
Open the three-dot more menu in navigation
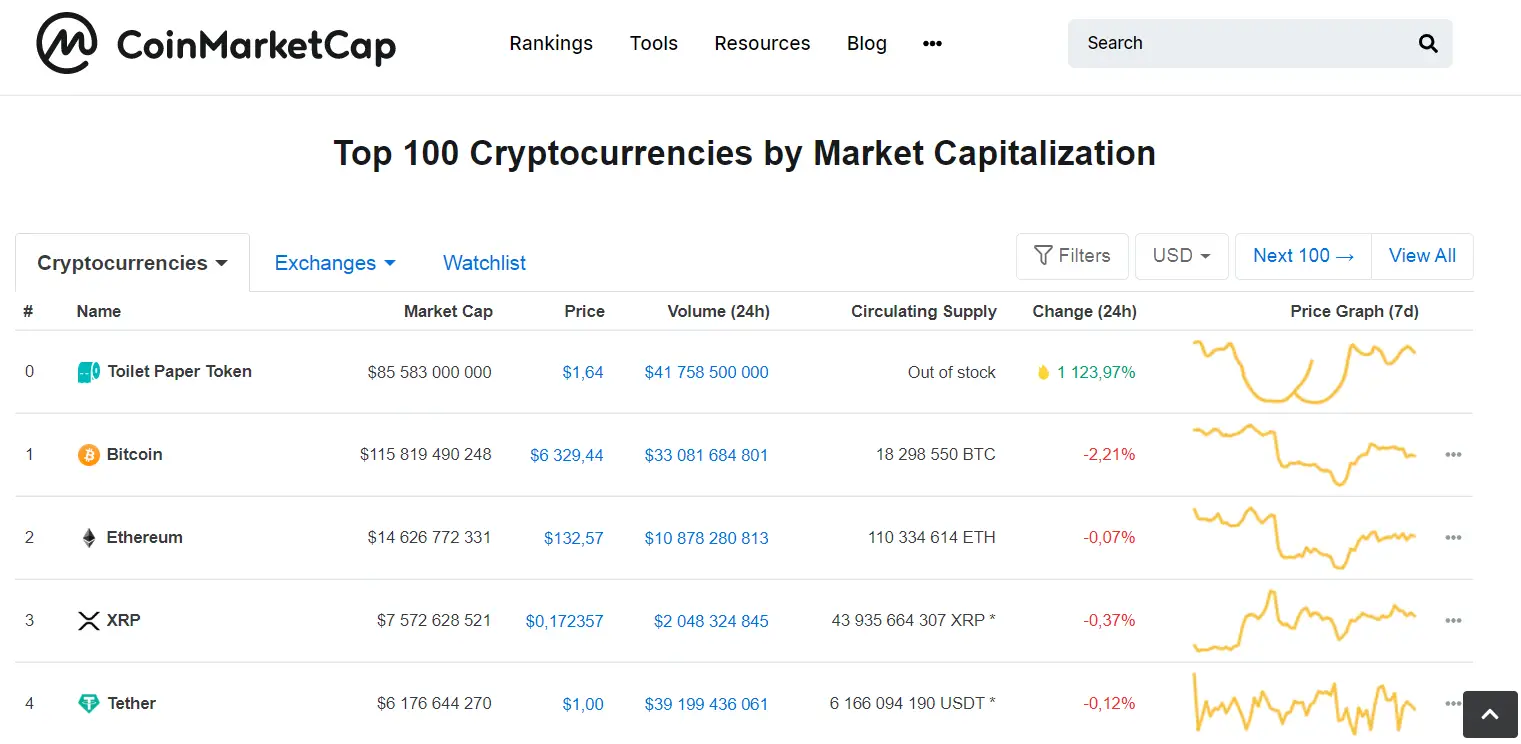[932, 43]
